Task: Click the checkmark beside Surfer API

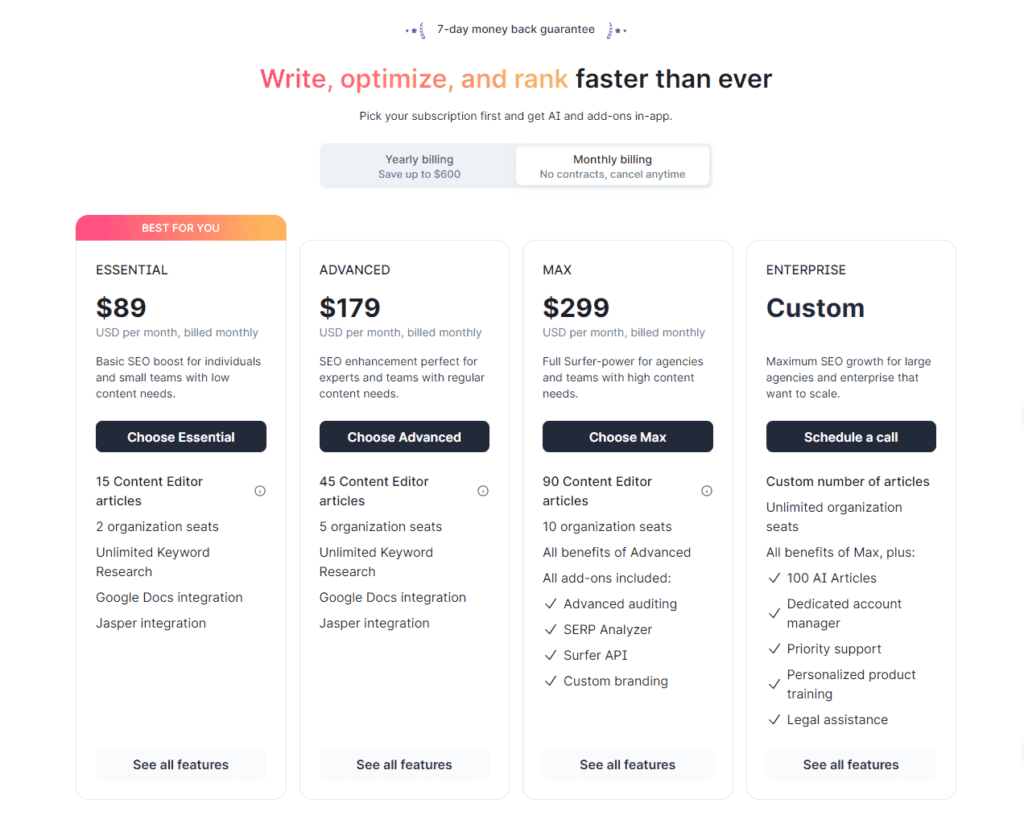Action: click(x=550, y=655)
